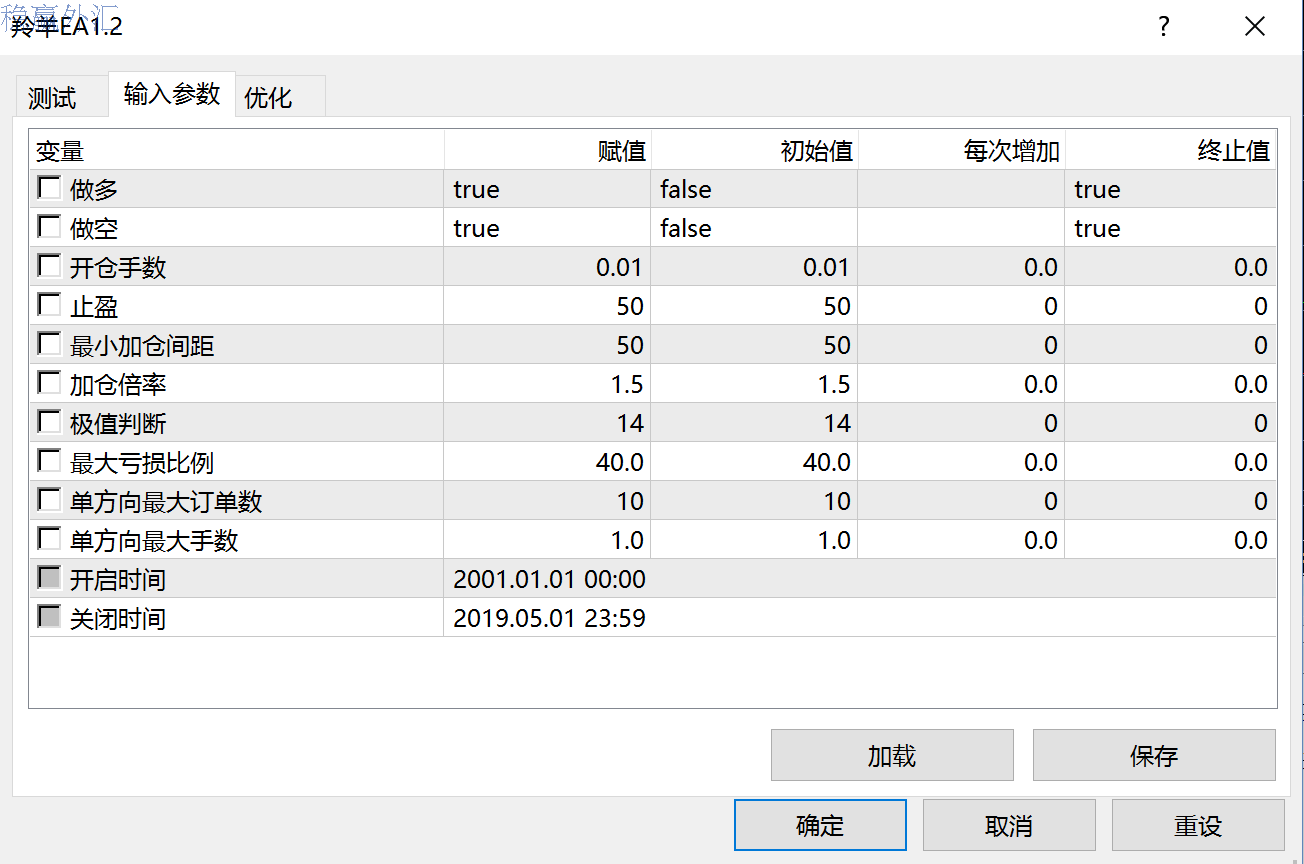Screen dimensions: 1304x864
Task: Click the 单方向最大订单数 初始值 cell 10
Action: tap(755, 501)
